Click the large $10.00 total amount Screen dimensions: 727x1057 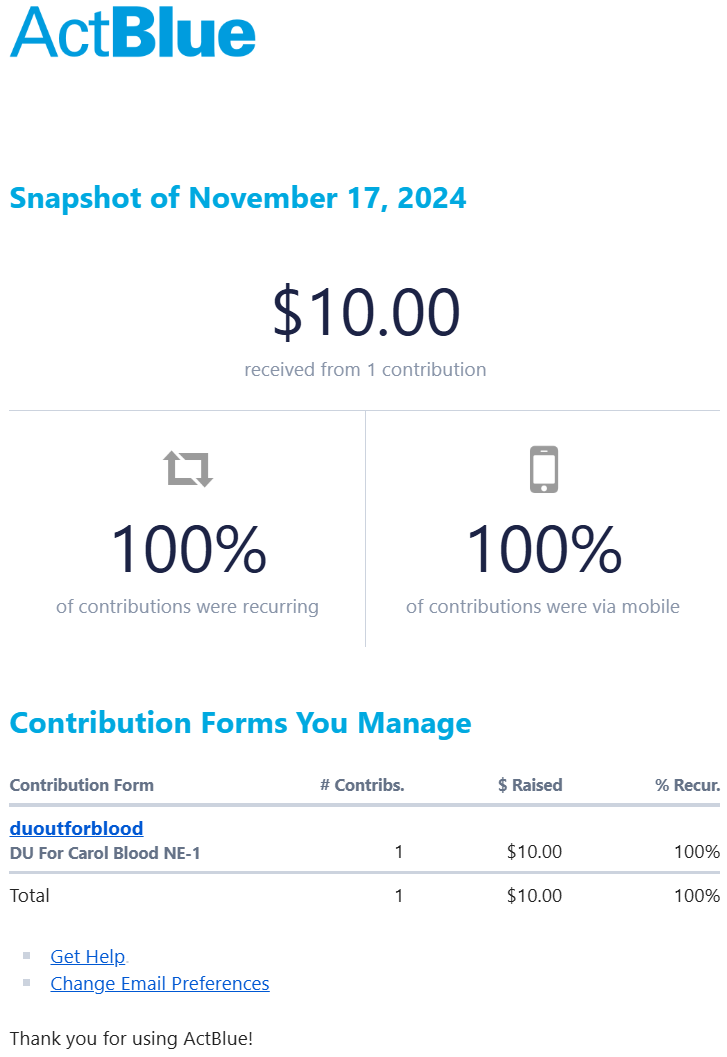click(366, 312)
